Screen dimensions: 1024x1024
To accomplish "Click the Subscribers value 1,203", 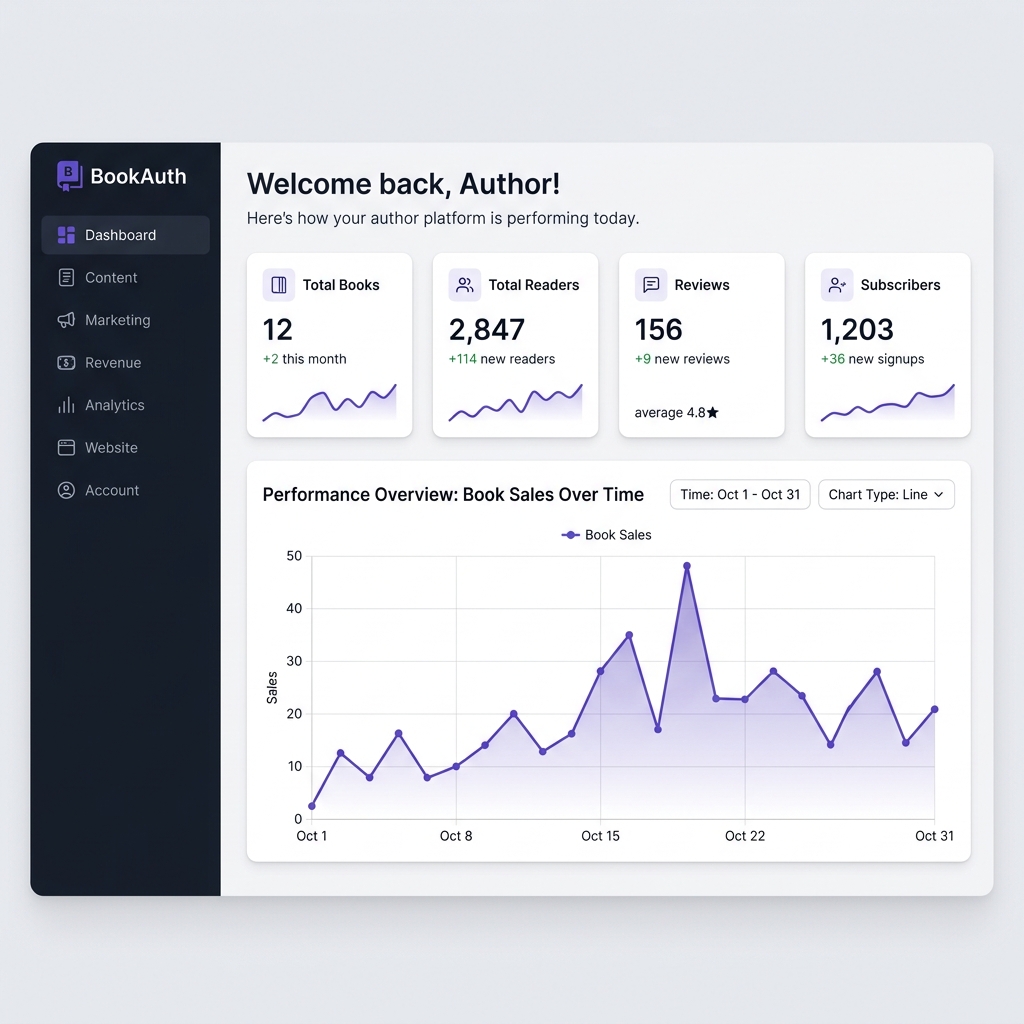I will coord(857,330).
